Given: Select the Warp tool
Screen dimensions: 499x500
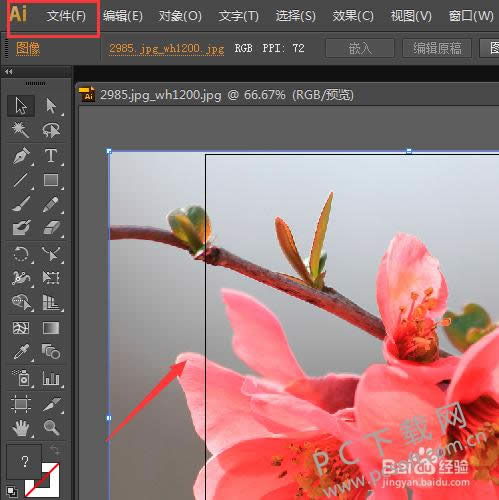Looking at the screenshot, I should click(21, 278).
